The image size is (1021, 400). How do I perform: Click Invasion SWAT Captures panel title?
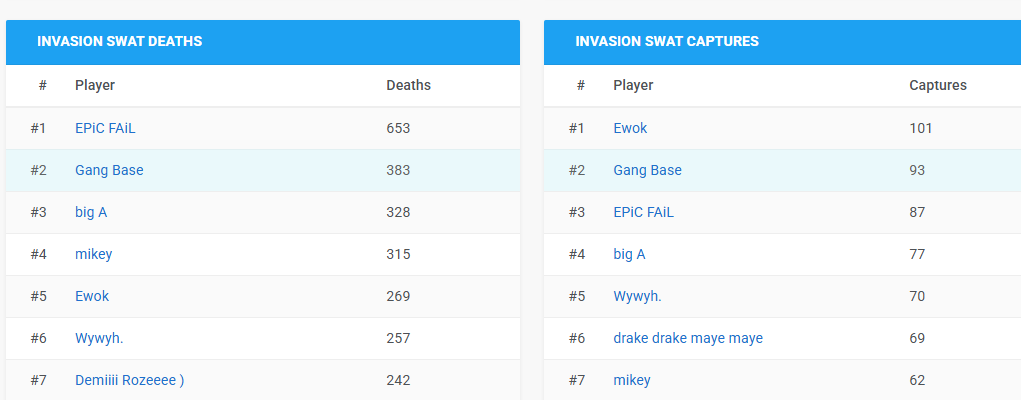666,41
